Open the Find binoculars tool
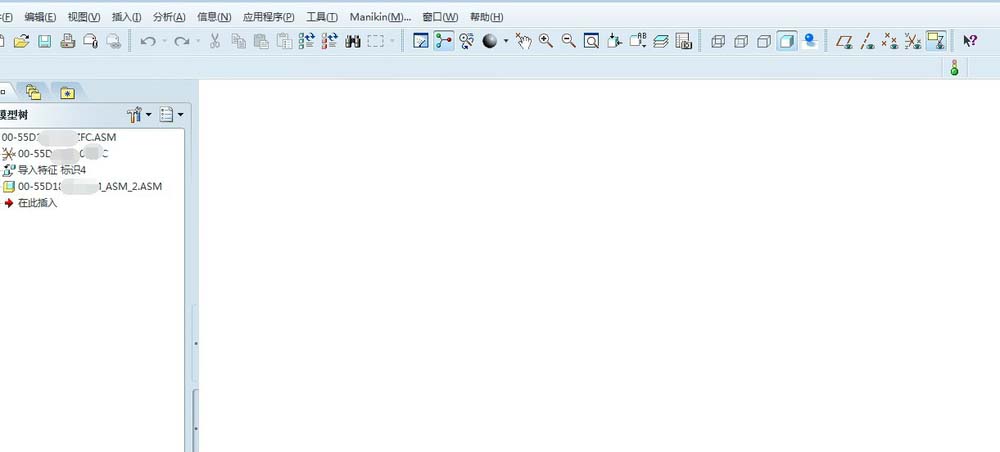 (353, 41)
